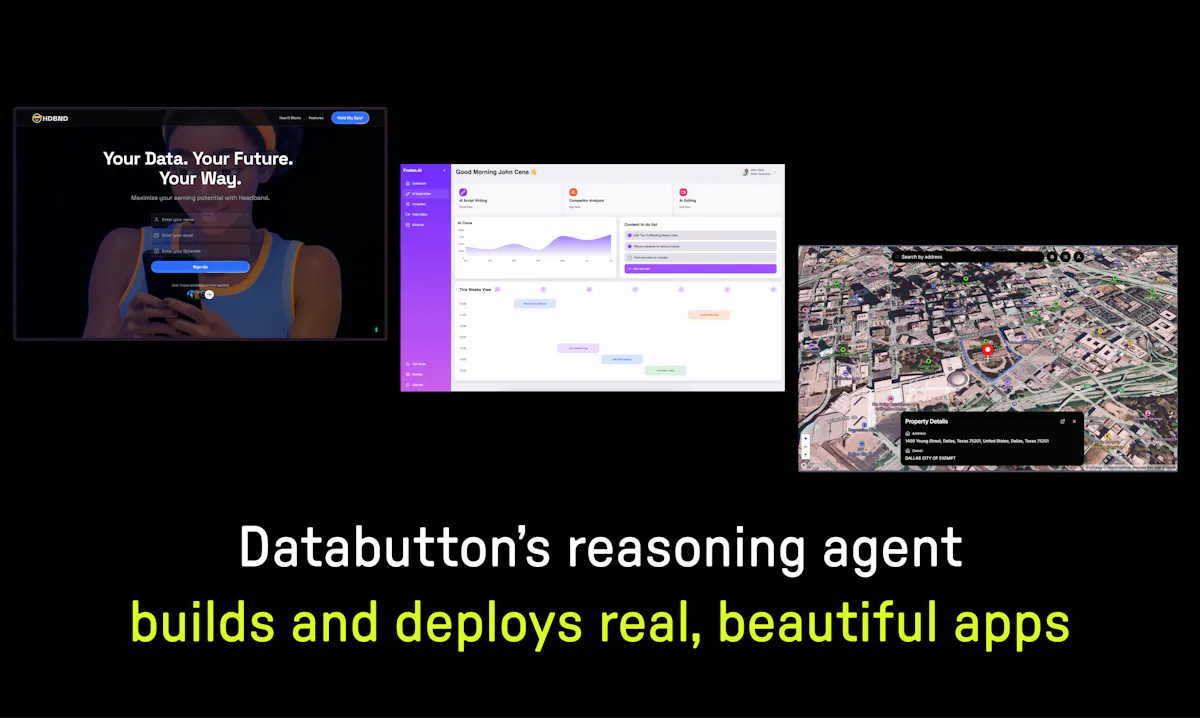Click the Hold My Spot button
Viewport: 1200px width, 718px height.
point(350,118)
